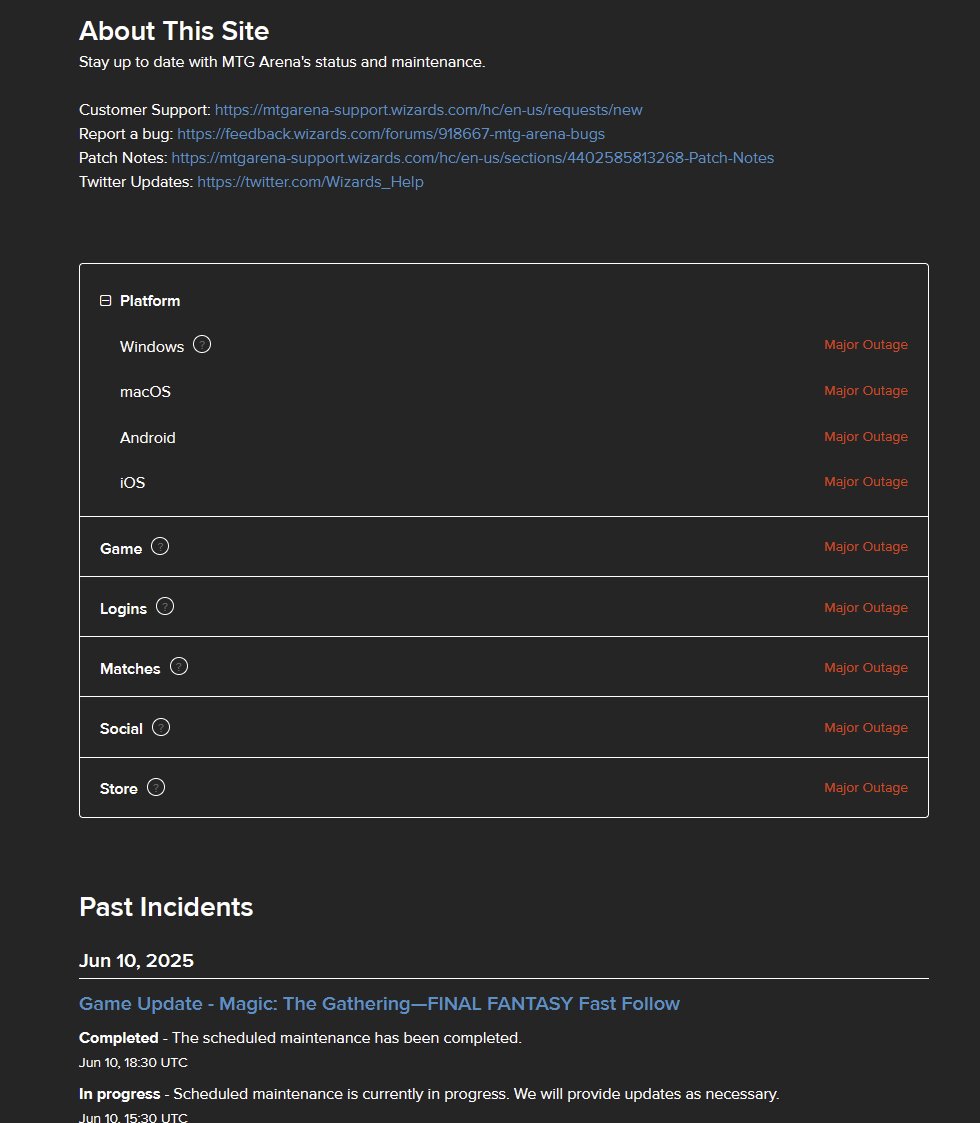
Task: Click the Completed status update text
Action: [x=300, y=1038]
